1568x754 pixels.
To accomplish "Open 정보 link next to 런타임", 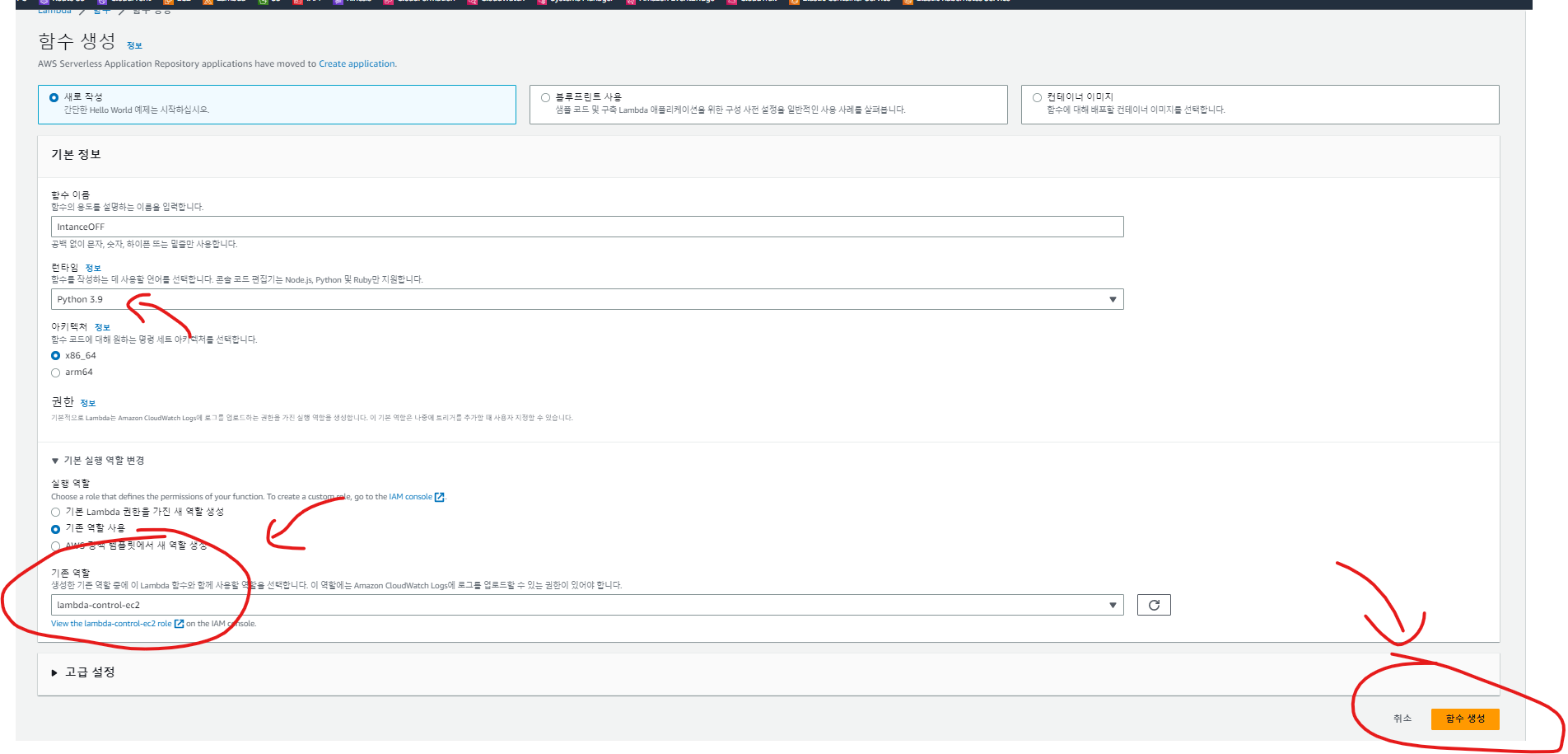I will (93, 268).
